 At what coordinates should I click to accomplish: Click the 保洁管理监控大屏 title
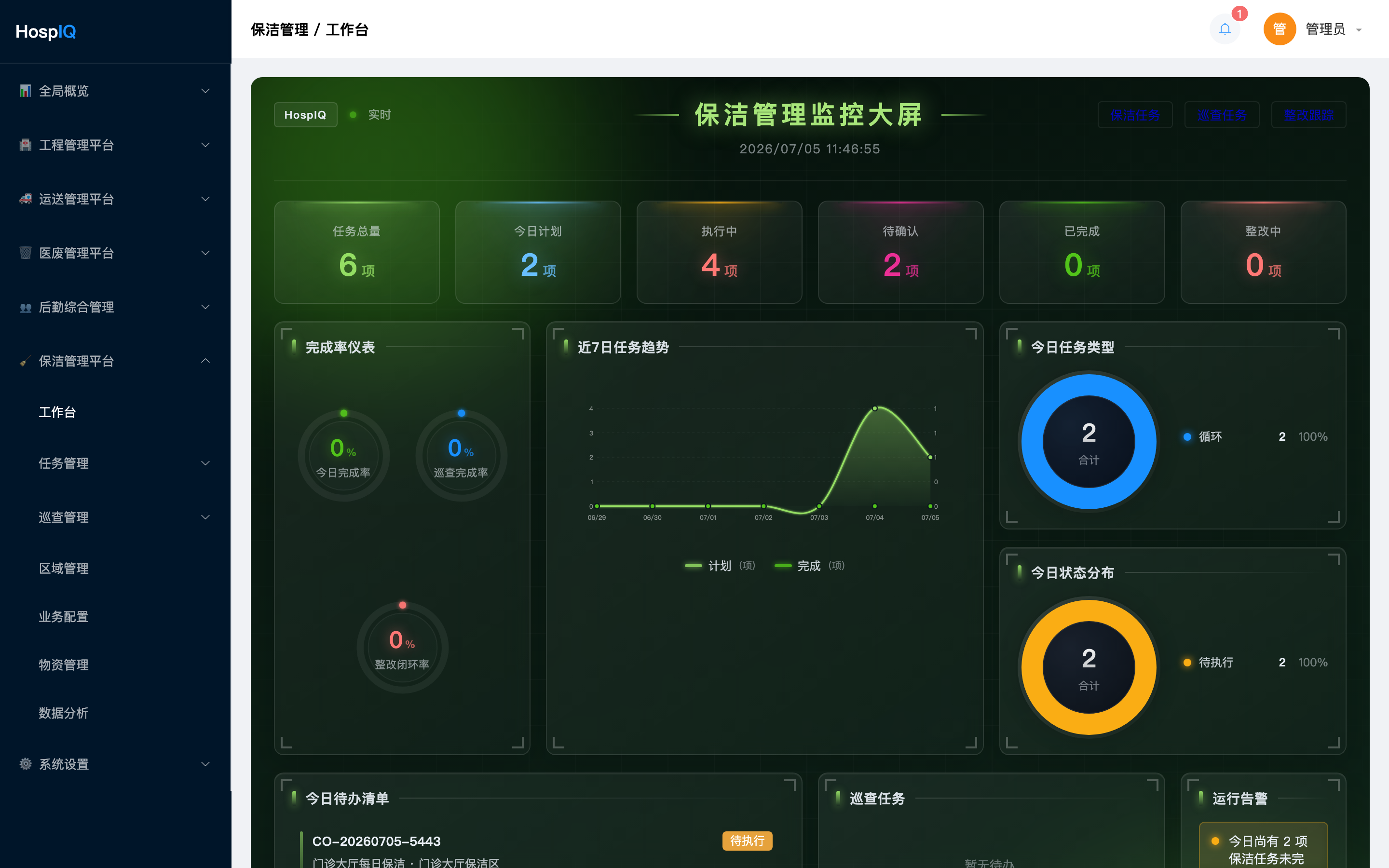tap(809, 115)
